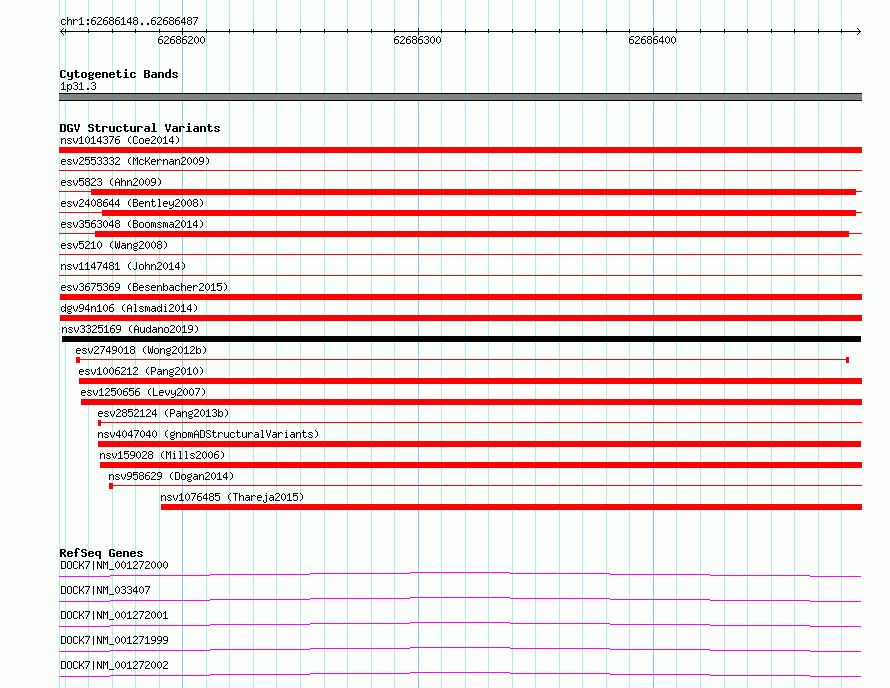Open the DGV Structural Variants track title
The height and width of the screenshot is (688, 890).
click(x=140, y=128)
